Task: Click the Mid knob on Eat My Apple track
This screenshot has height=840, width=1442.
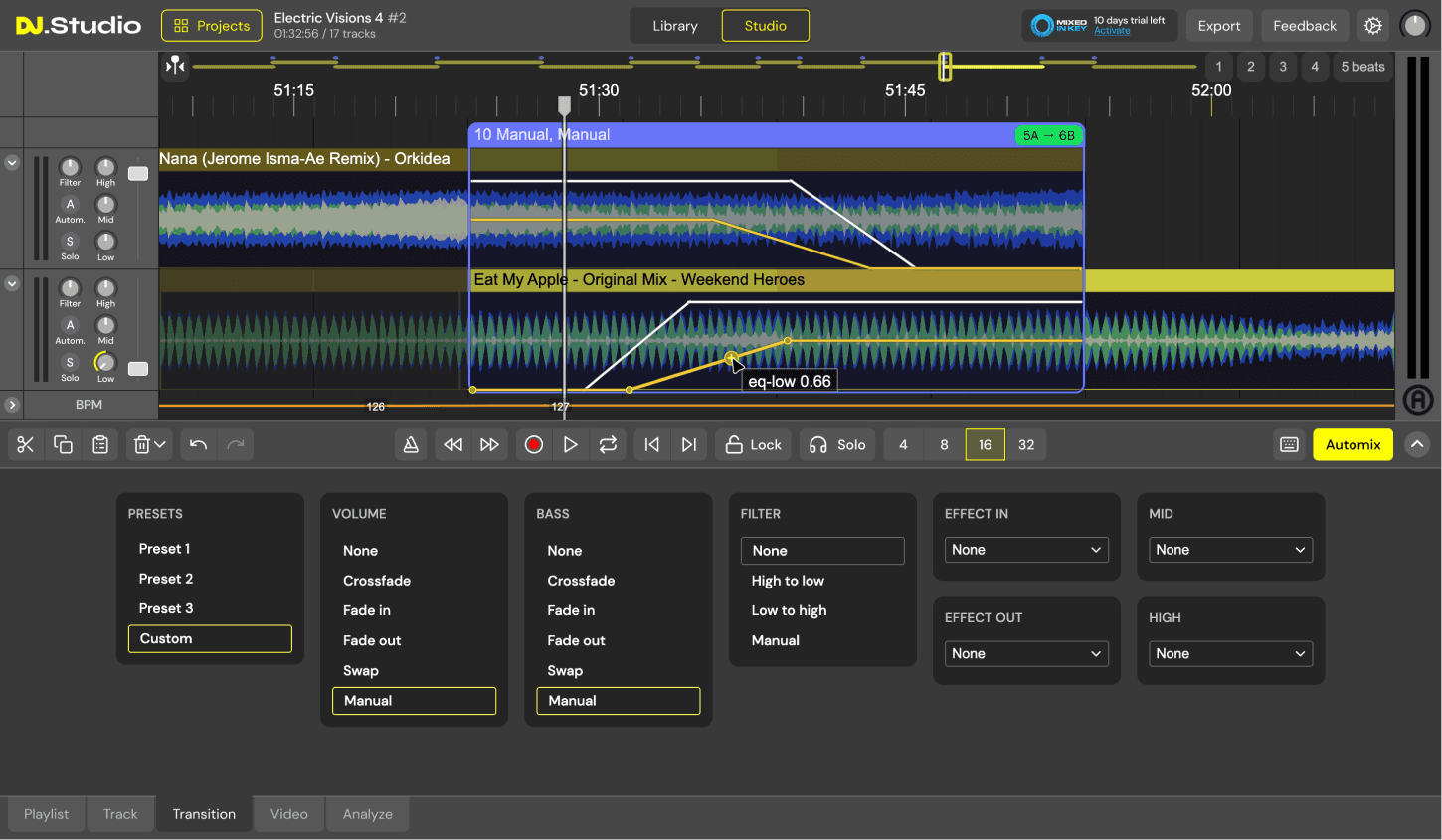Action: [105, 325]
